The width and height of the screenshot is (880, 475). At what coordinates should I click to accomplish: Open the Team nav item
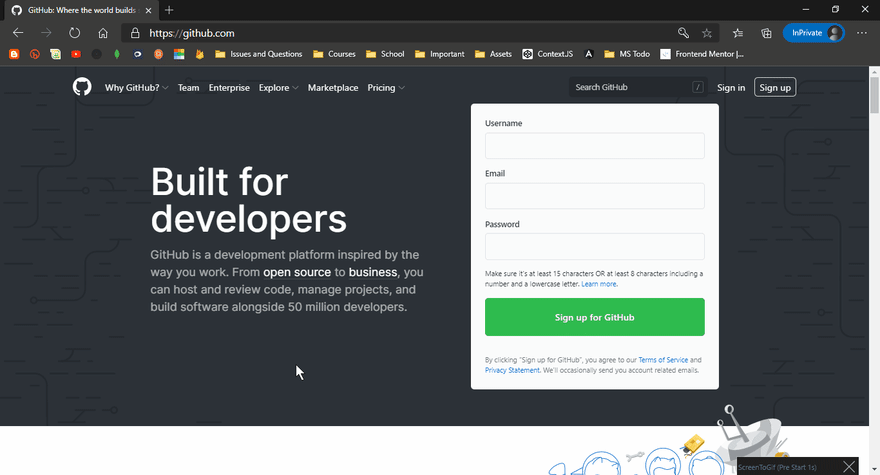[189, 88]
